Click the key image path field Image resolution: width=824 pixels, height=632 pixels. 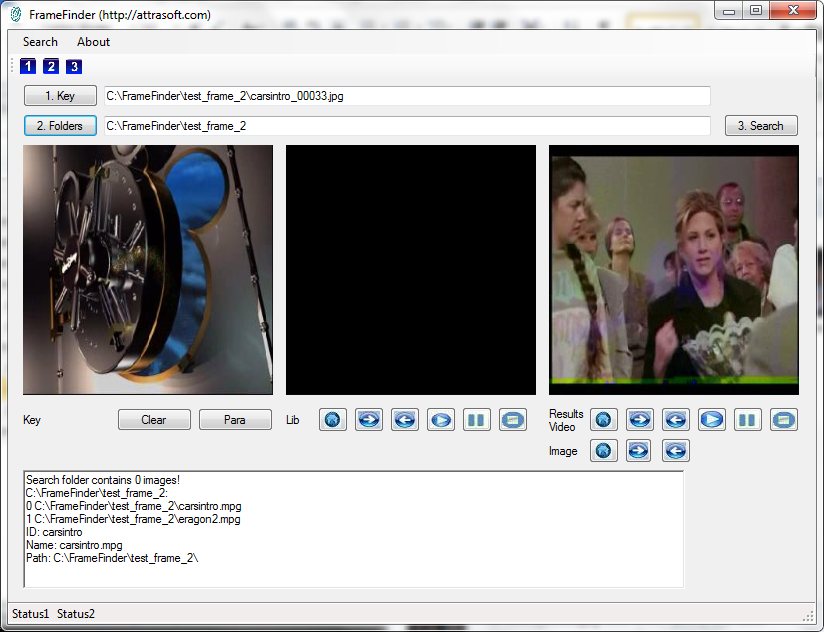coord(407,96)
